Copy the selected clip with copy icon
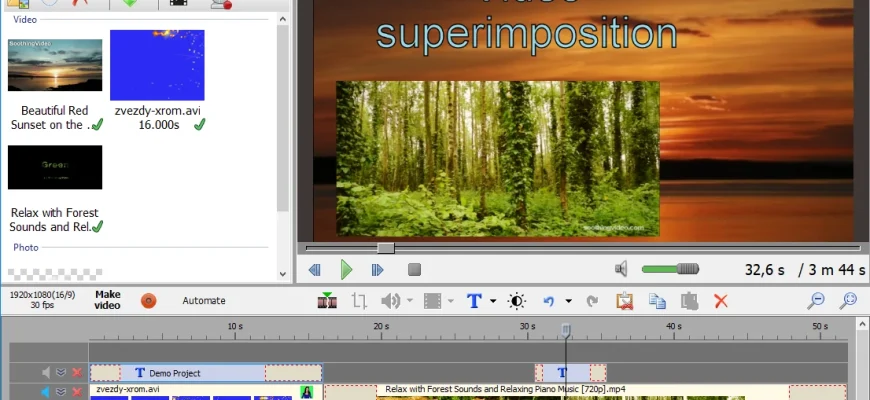This screenshot has height=400, width=870. click(x=657, y=301)
